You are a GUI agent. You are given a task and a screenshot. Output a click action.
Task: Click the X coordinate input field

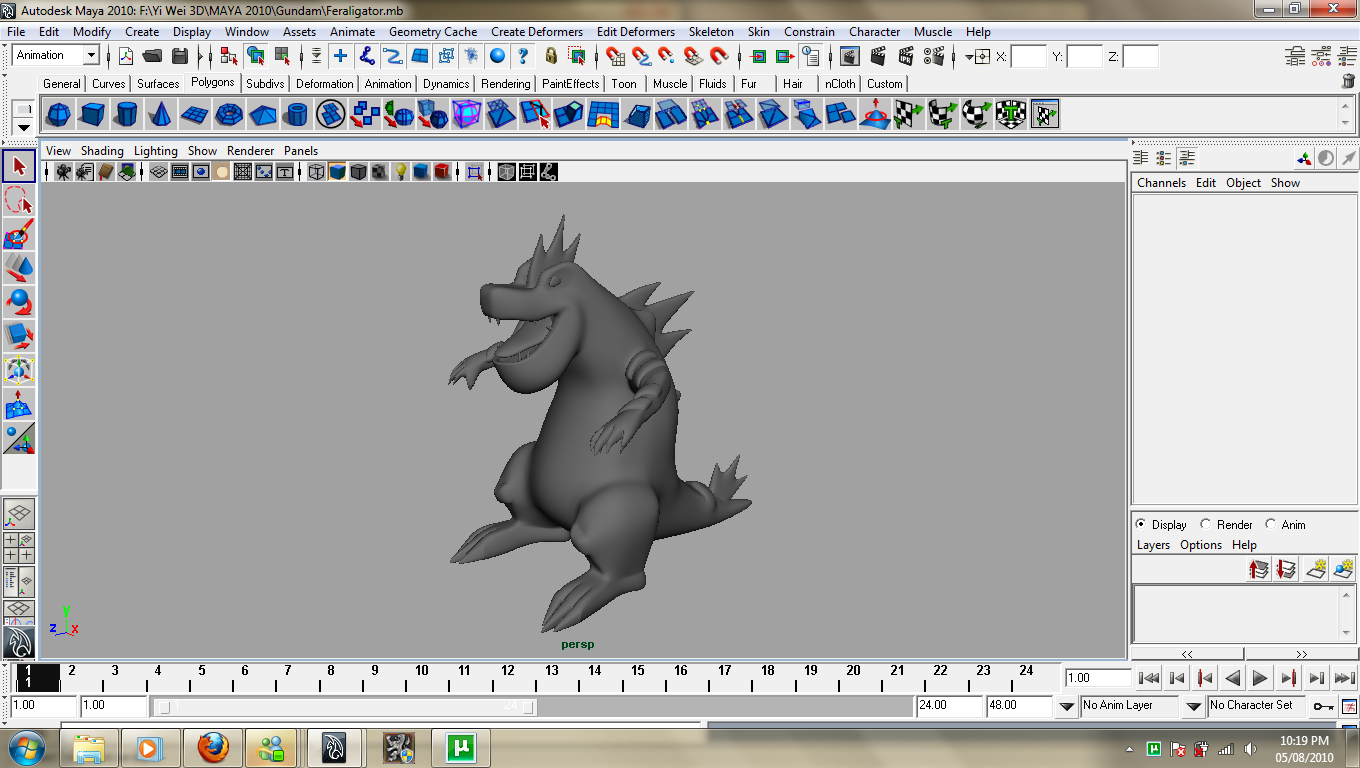(1028, 56)
